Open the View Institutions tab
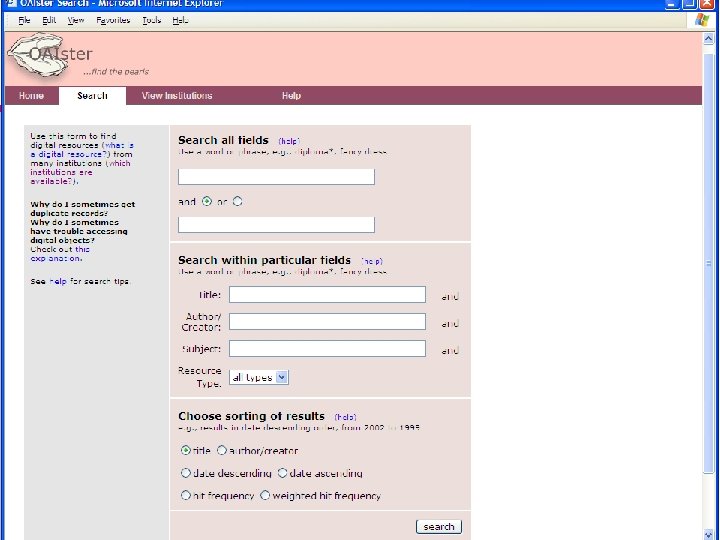This screenshot has width=720, height=540. point(177,96)
